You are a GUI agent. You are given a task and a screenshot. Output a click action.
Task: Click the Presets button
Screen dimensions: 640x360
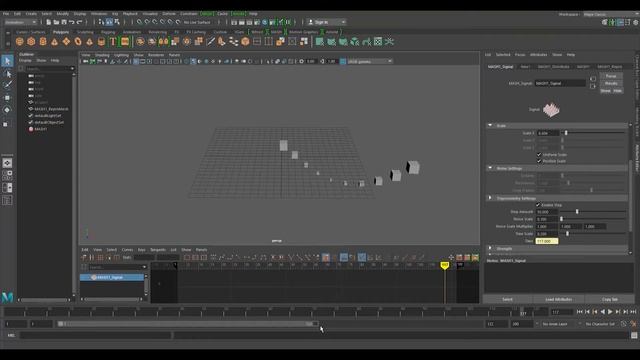[x=611, y=83]
